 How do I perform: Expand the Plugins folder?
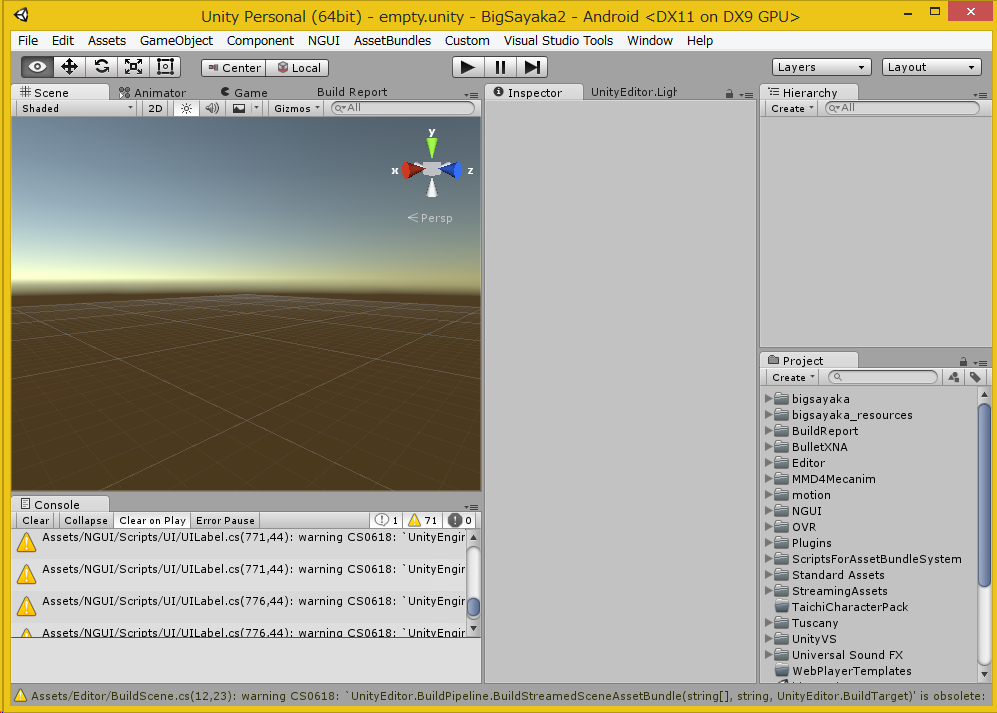click(x=768, y=543)
